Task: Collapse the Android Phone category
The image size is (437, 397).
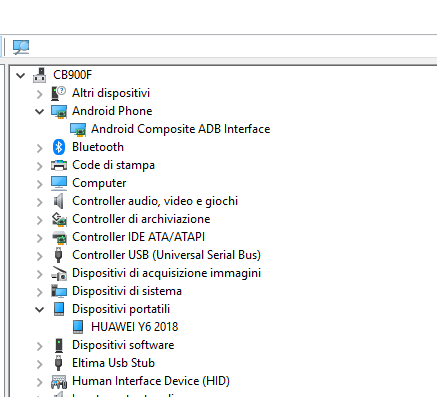Action: [x=40, y=112]
